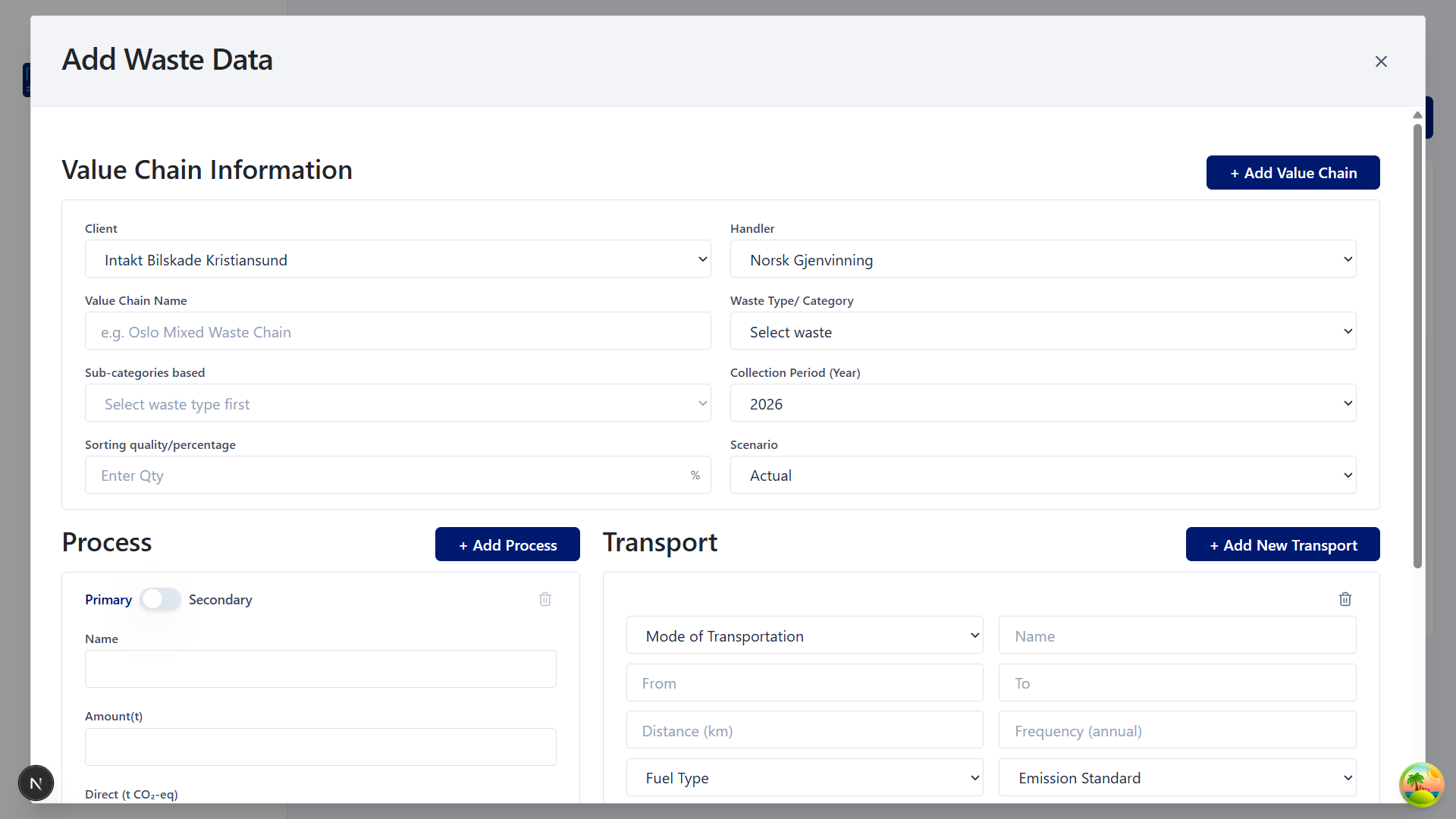Close the Add Waste Data dialog
1456x819 pixels.
(1381, 61)
